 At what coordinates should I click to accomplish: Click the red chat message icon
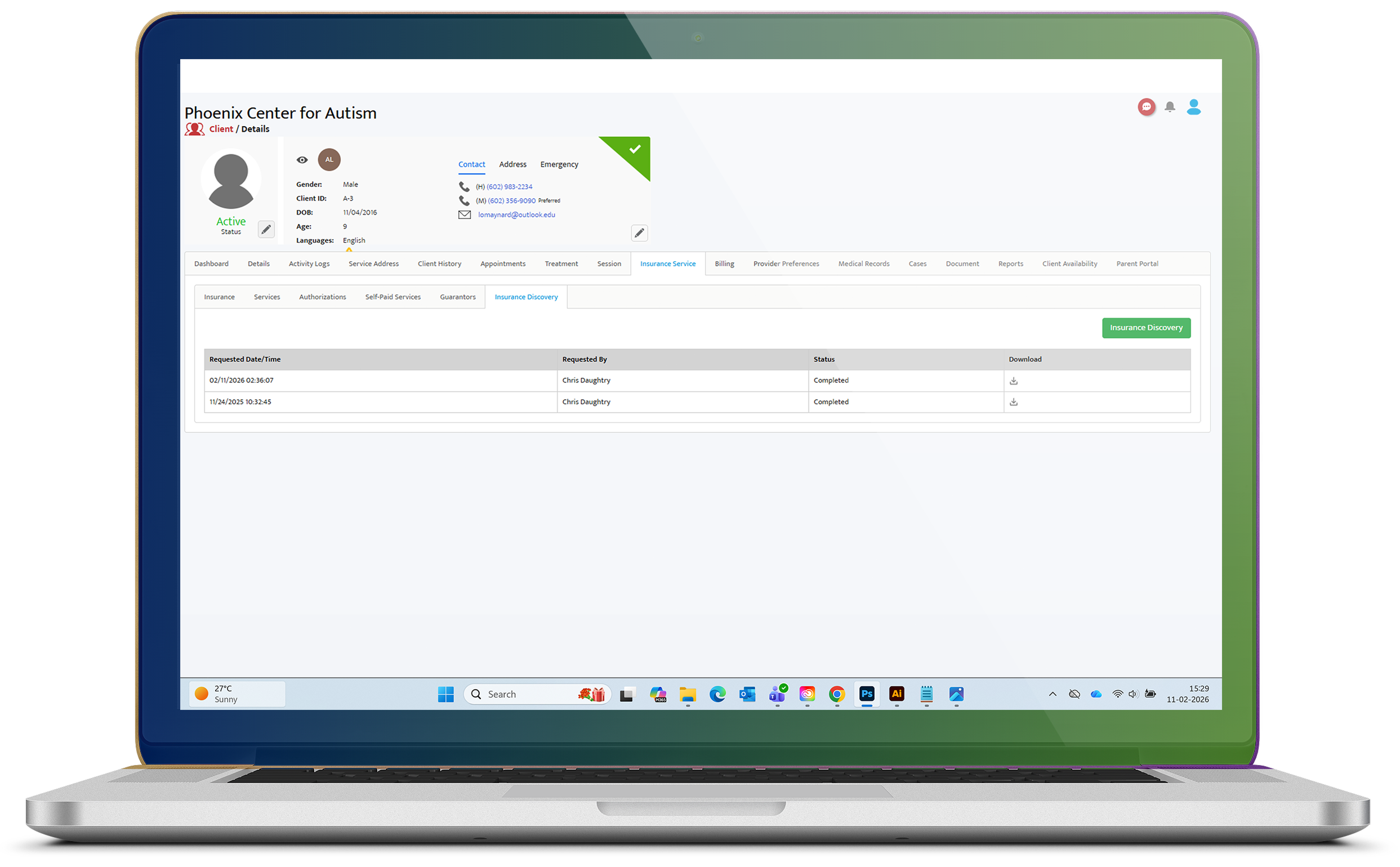[1146, 106]
